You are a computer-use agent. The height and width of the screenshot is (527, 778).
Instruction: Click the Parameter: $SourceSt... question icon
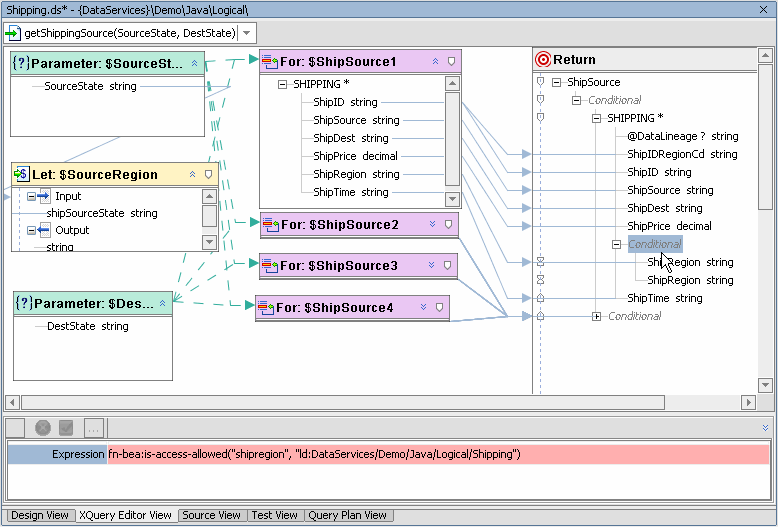tap(21, 64)
